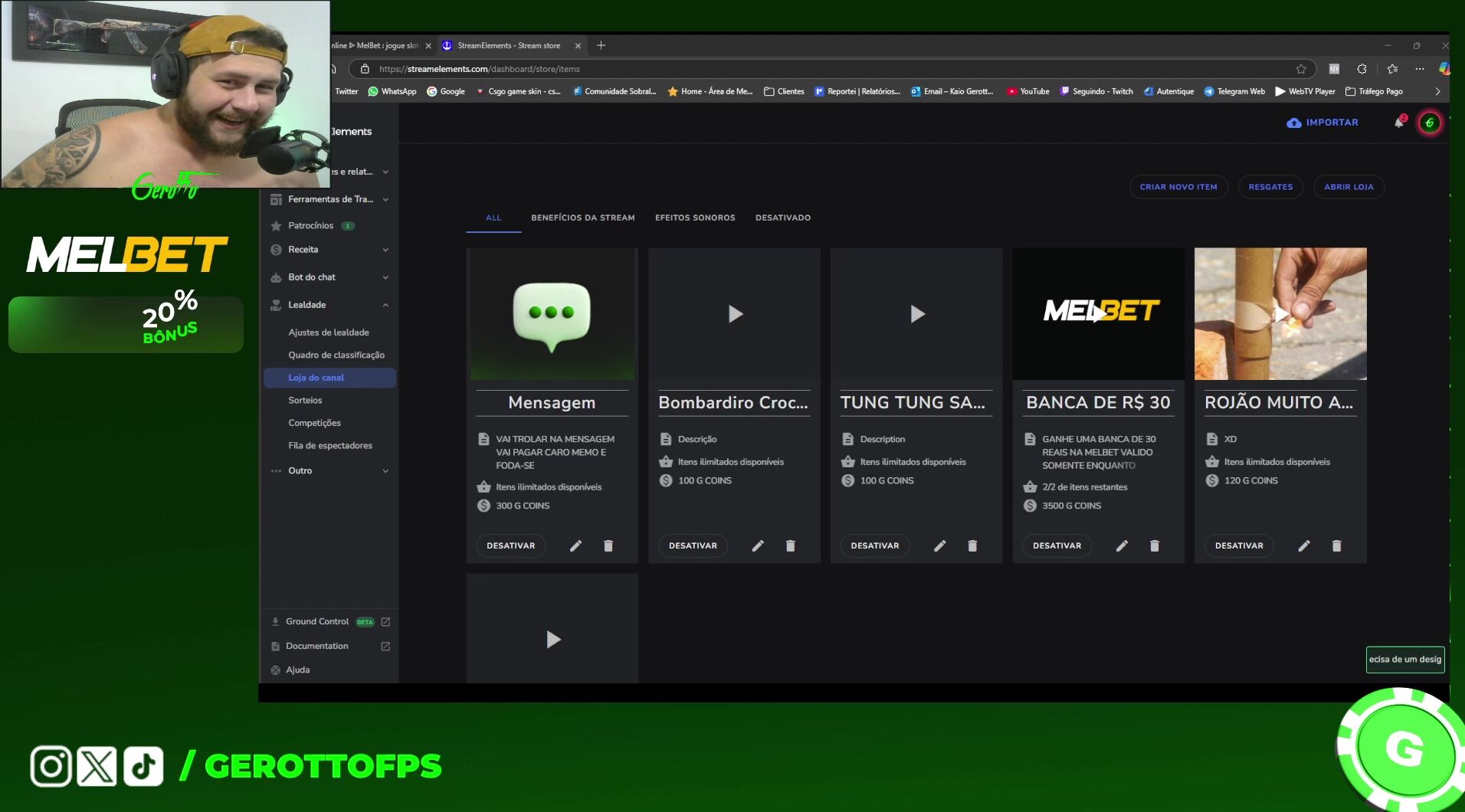Play the Bombardiro Croc sound preview
The height and width of the screenshot is (812, 1465).
pyautogui.click(x=735, y=314)
